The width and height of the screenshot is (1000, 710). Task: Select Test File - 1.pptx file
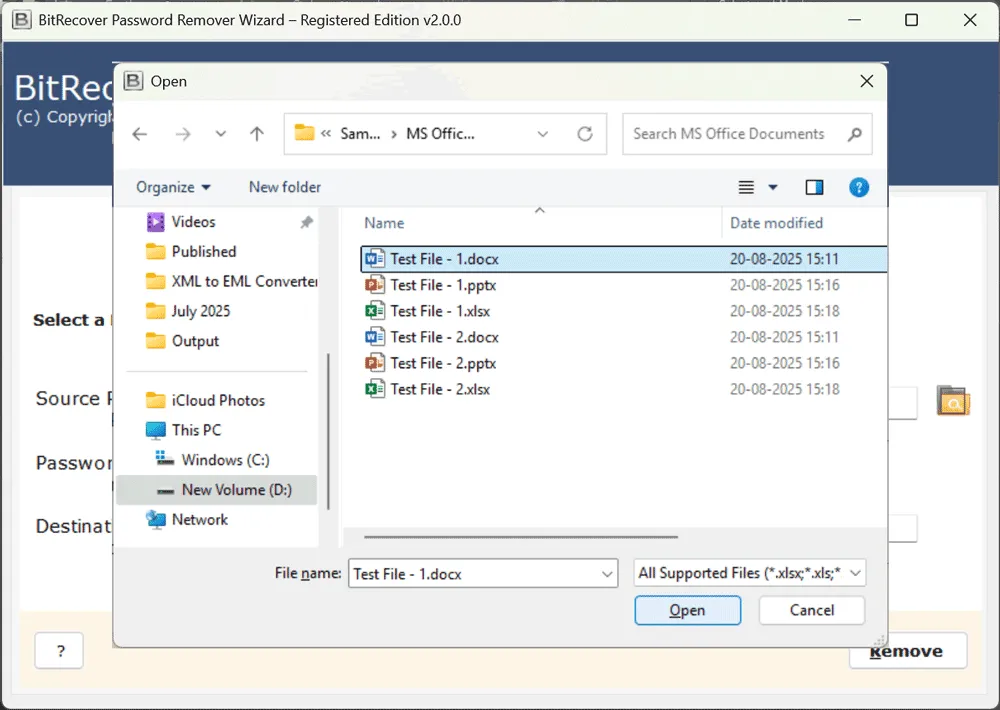(444, 285)
